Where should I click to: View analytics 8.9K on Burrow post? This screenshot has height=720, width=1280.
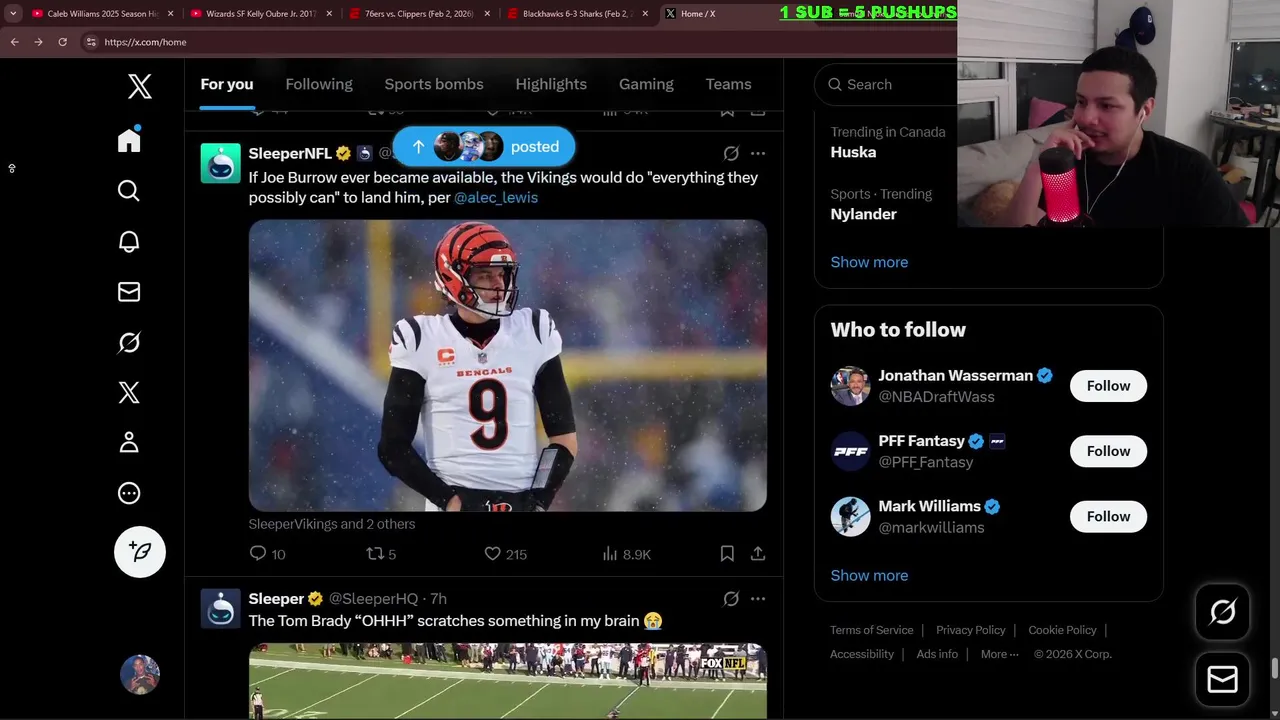[626, 554]
